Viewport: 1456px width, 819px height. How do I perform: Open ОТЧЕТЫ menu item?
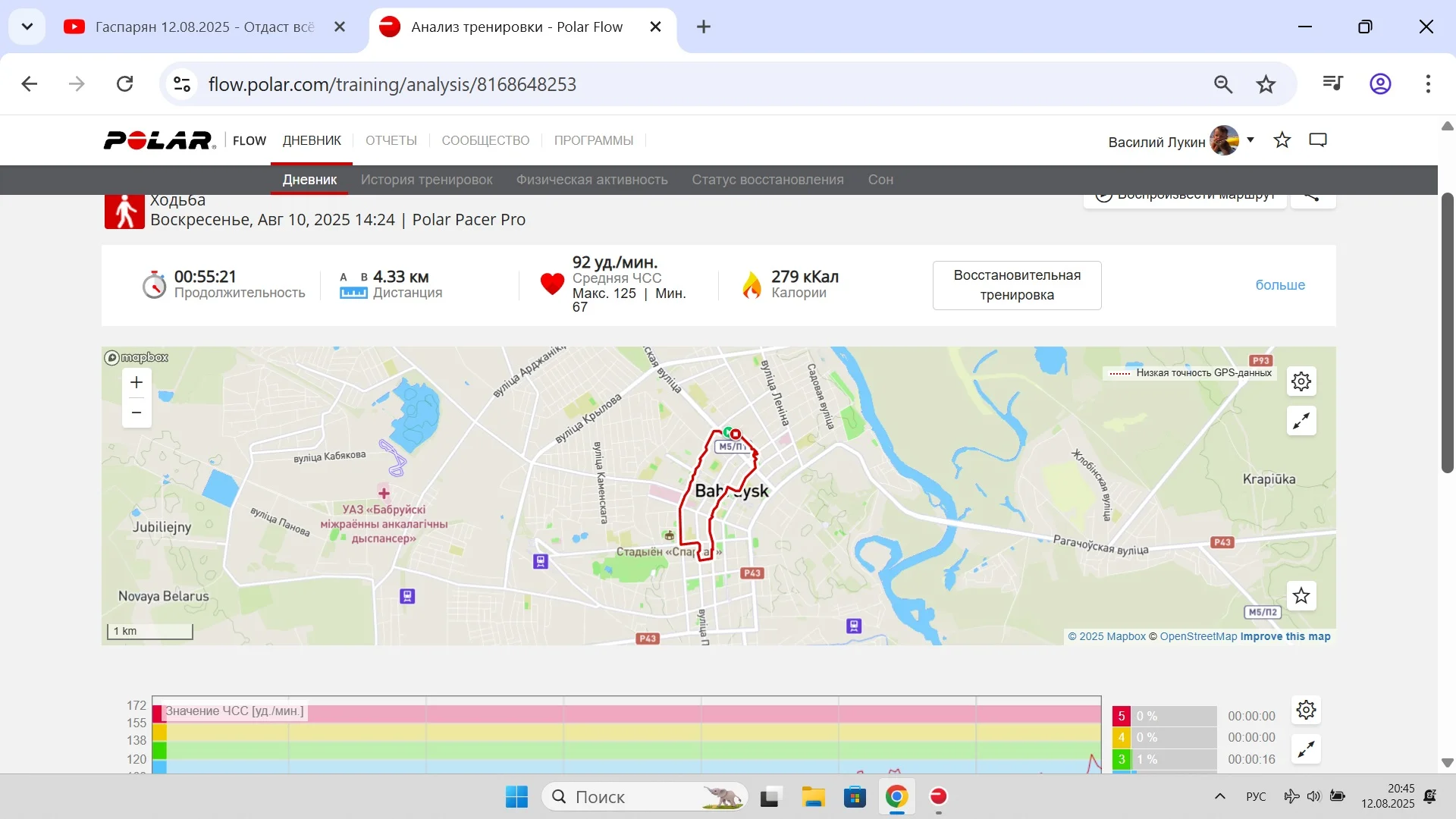tap(391, 140)
